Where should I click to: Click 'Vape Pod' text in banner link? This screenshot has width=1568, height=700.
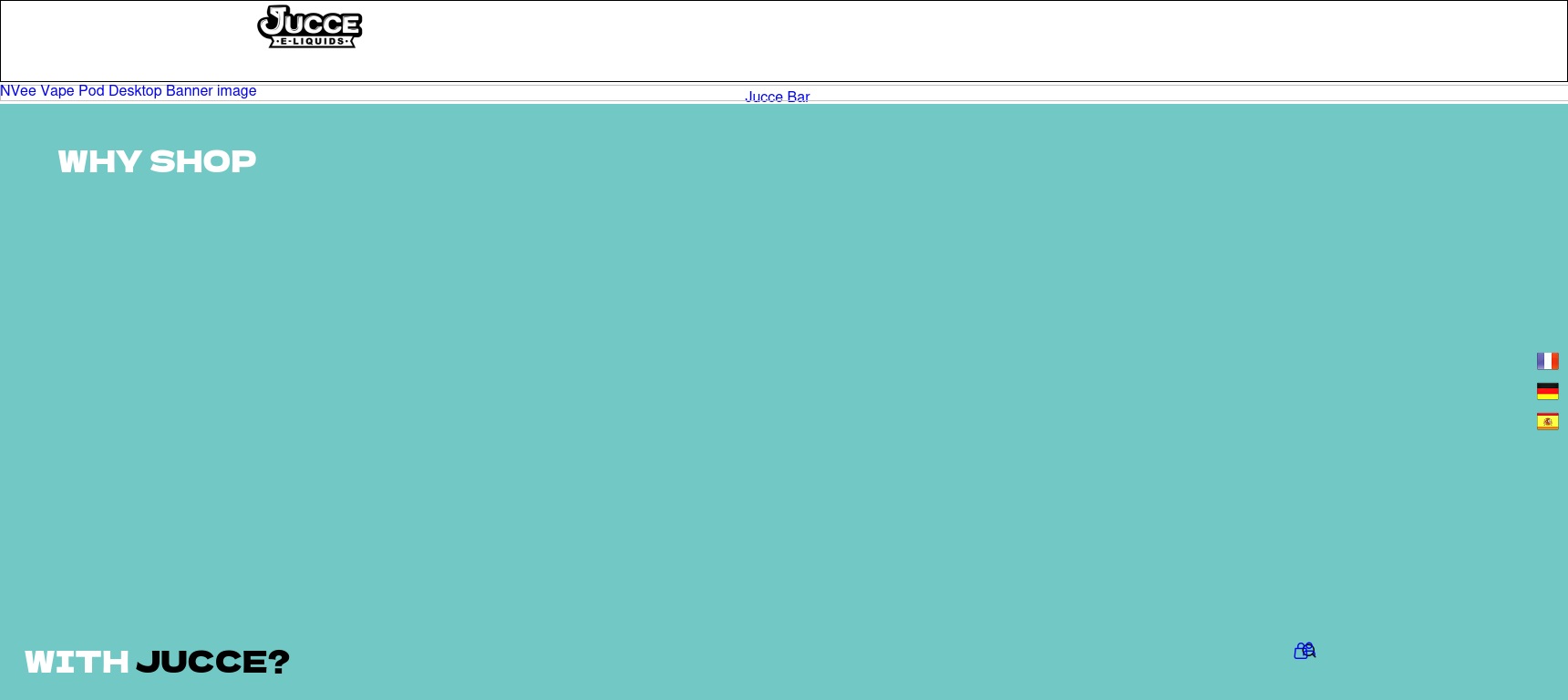tap(72, 91)
